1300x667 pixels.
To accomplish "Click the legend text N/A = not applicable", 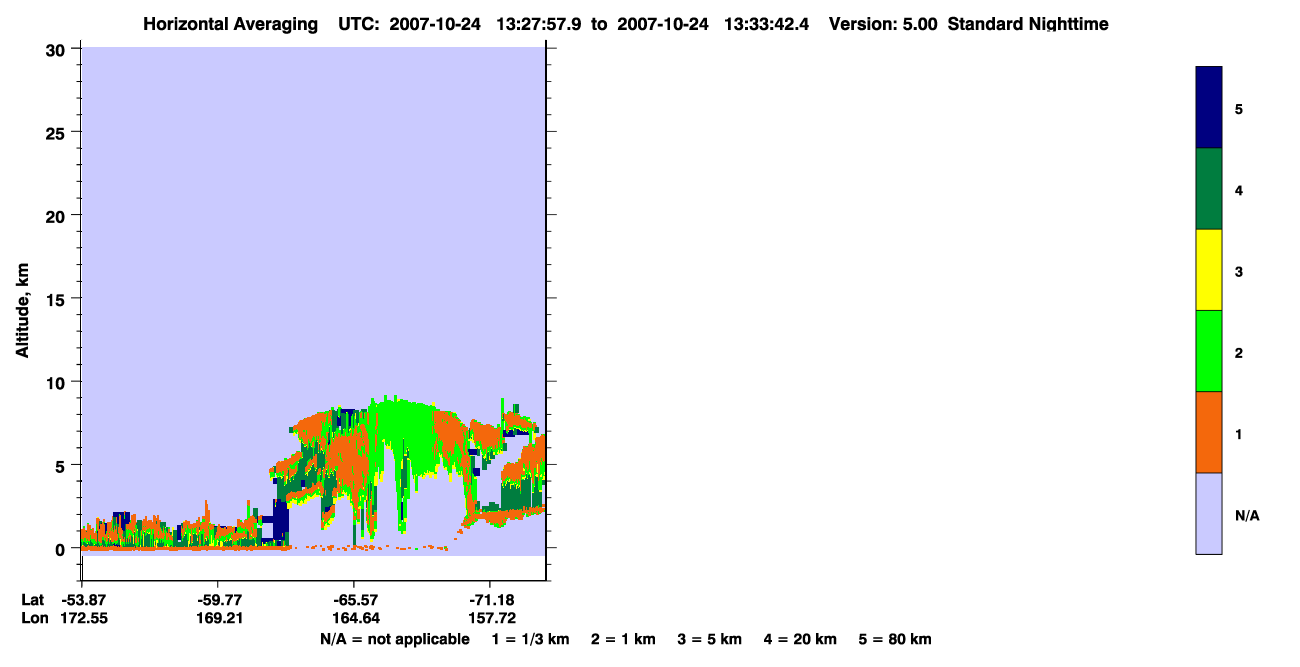I will tap(394, 639).
